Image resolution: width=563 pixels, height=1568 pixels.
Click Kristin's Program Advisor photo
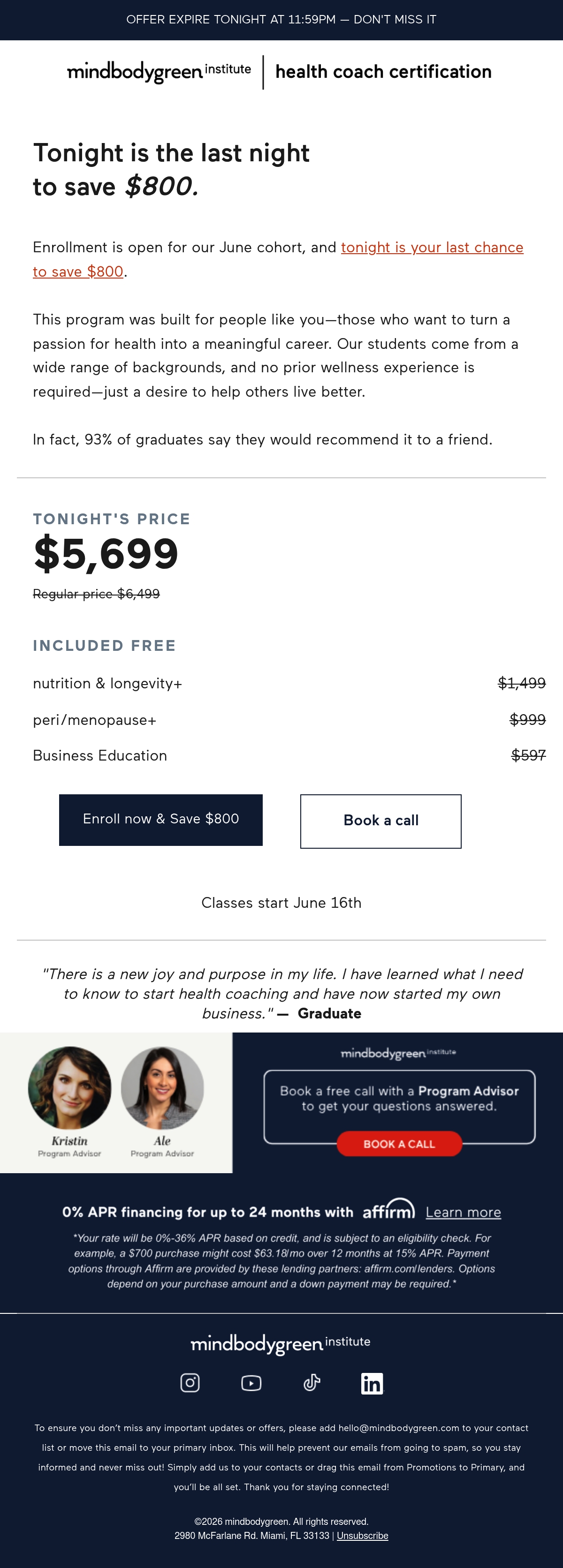coord(69,1088)
